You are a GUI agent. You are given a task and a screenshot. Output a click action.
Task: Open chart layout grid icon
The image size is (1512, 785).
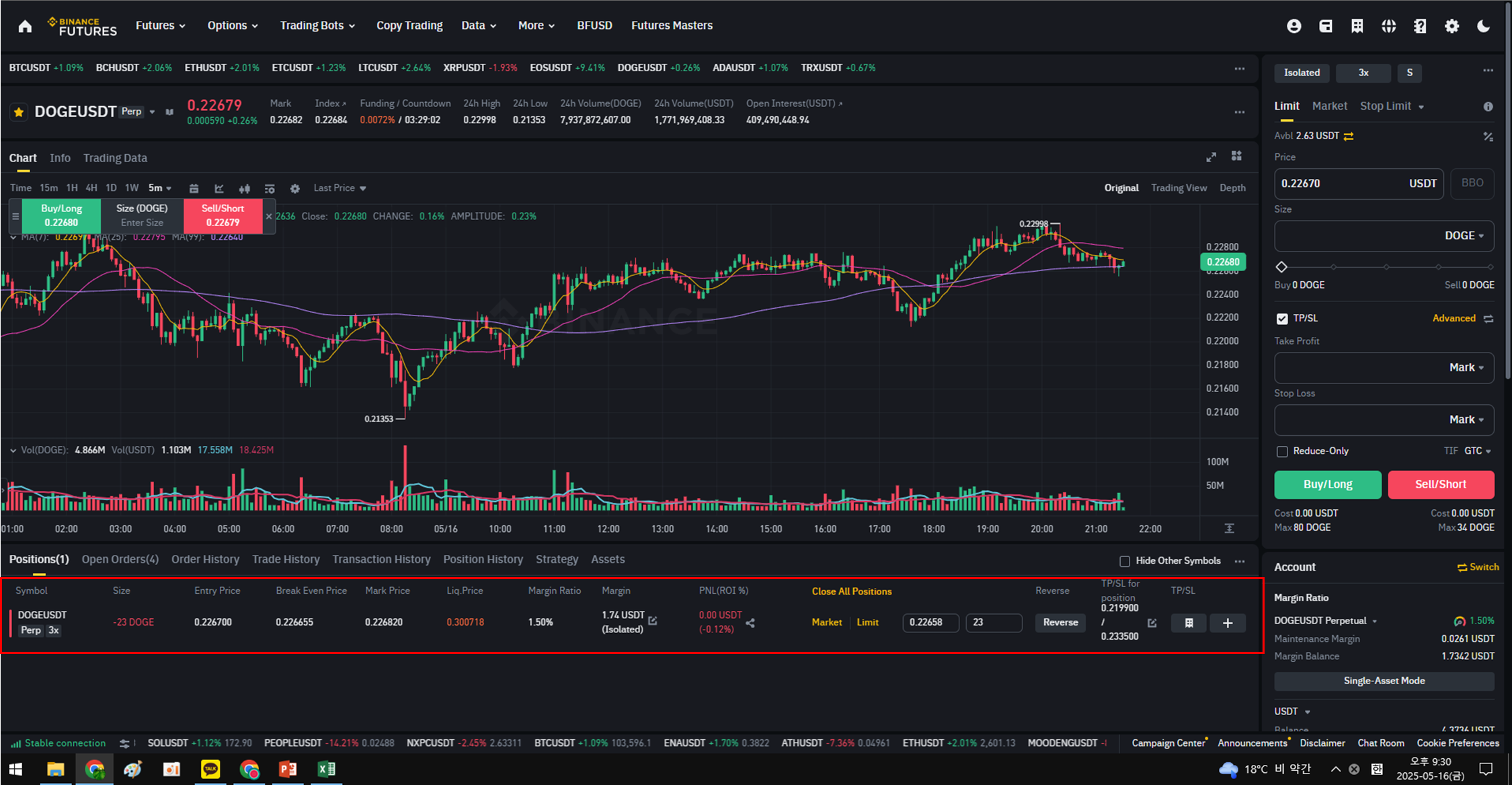point(1236,156)
